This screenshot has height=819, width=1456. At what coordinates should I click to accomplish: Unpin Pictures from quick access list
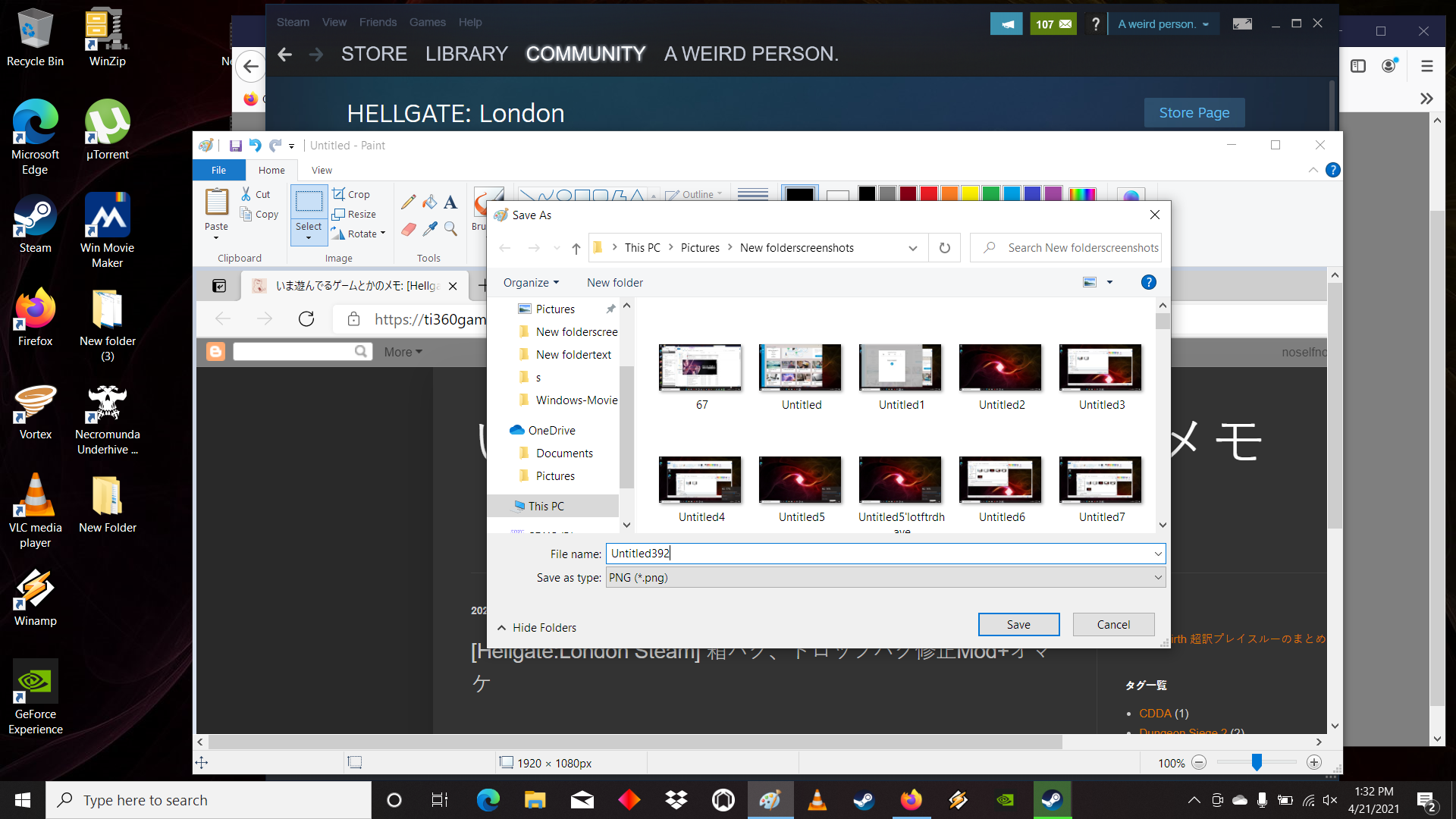610,309
